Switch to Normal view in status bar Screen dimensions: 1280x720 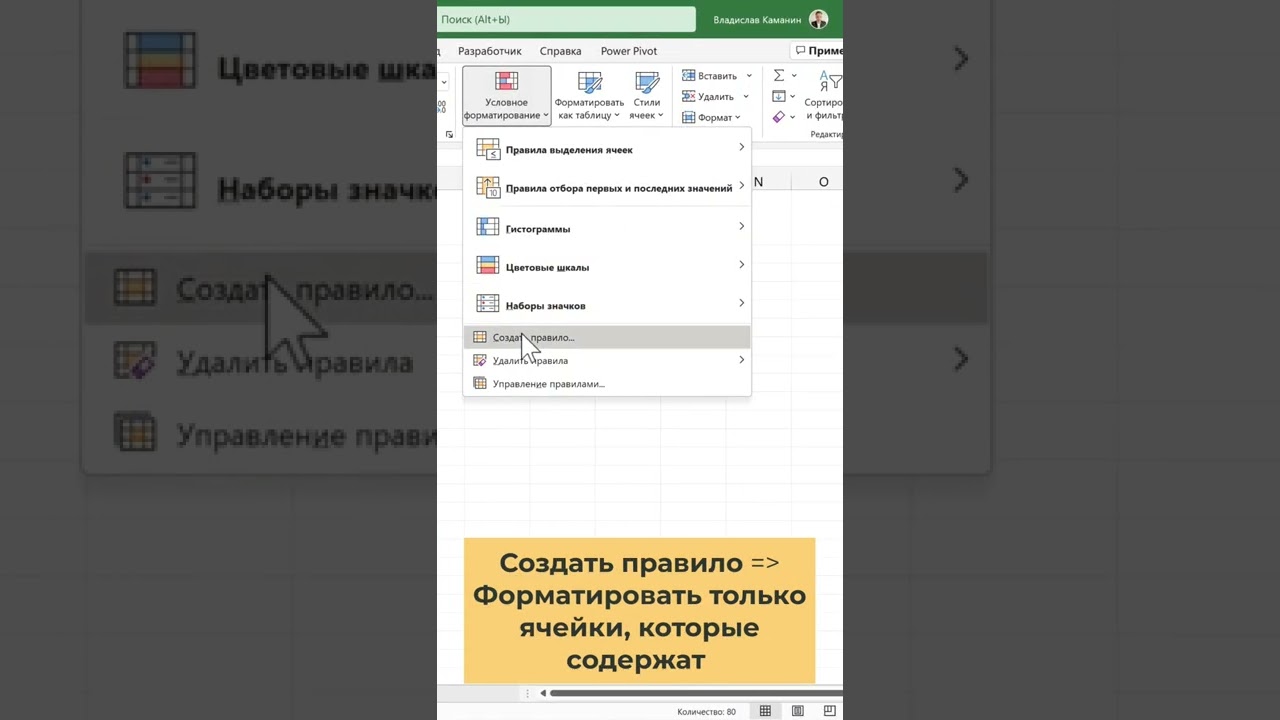pos(765,711)
